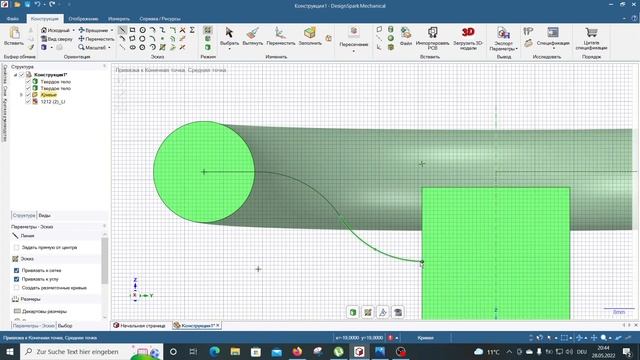
Task: Switch to the 'Отображение' ribbon tab
Action: [83, 18]
